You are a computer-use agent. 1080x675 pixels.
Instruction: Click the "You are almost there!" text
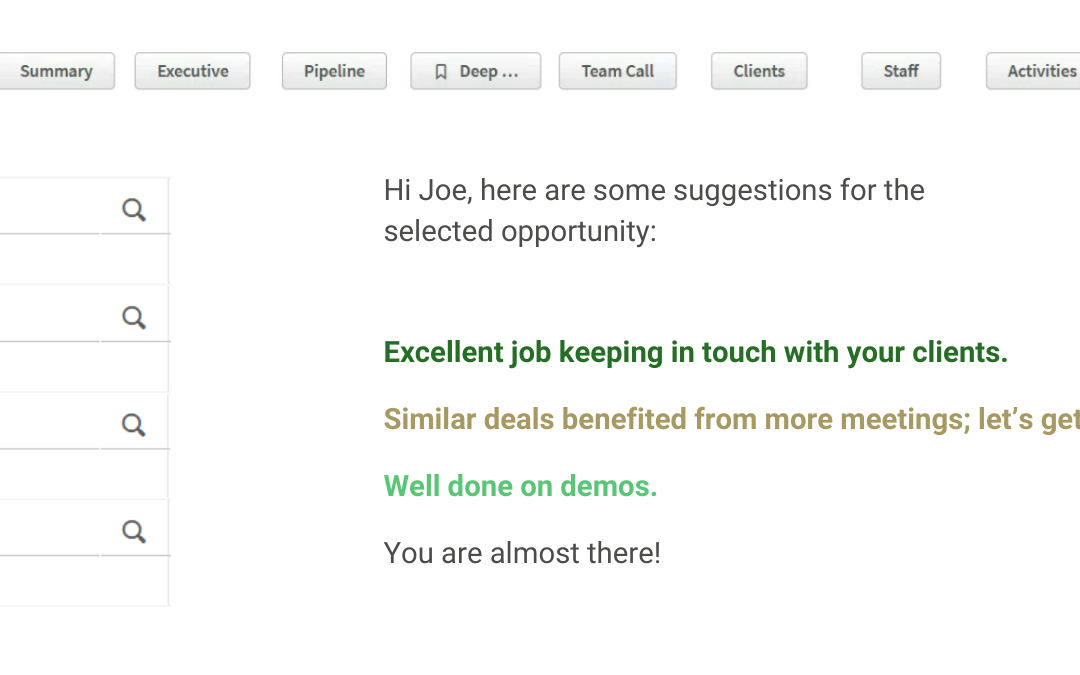tap(522, 553)
